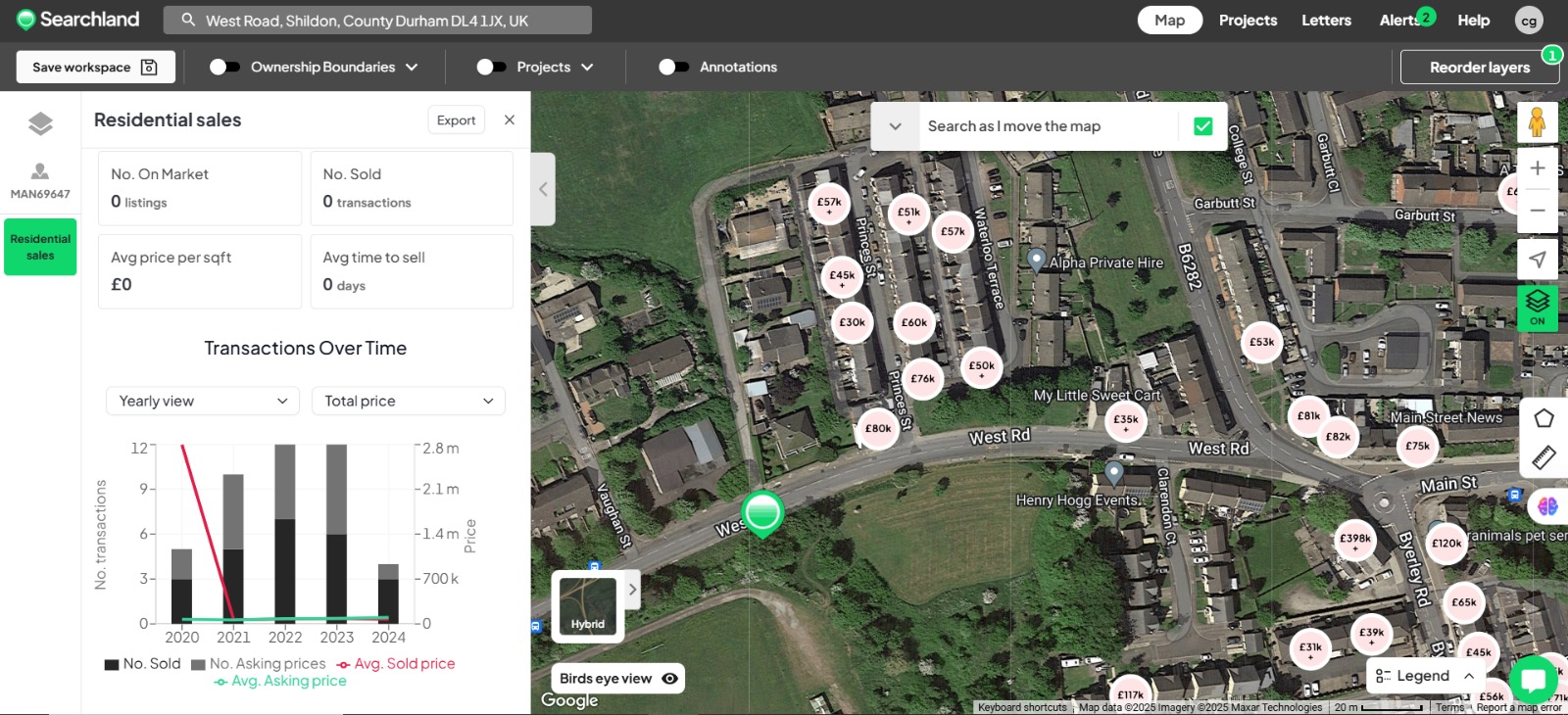Screen dimensions: 1568x715
Task: Click the £53k price marker
Action: [x=1262, y=343]
